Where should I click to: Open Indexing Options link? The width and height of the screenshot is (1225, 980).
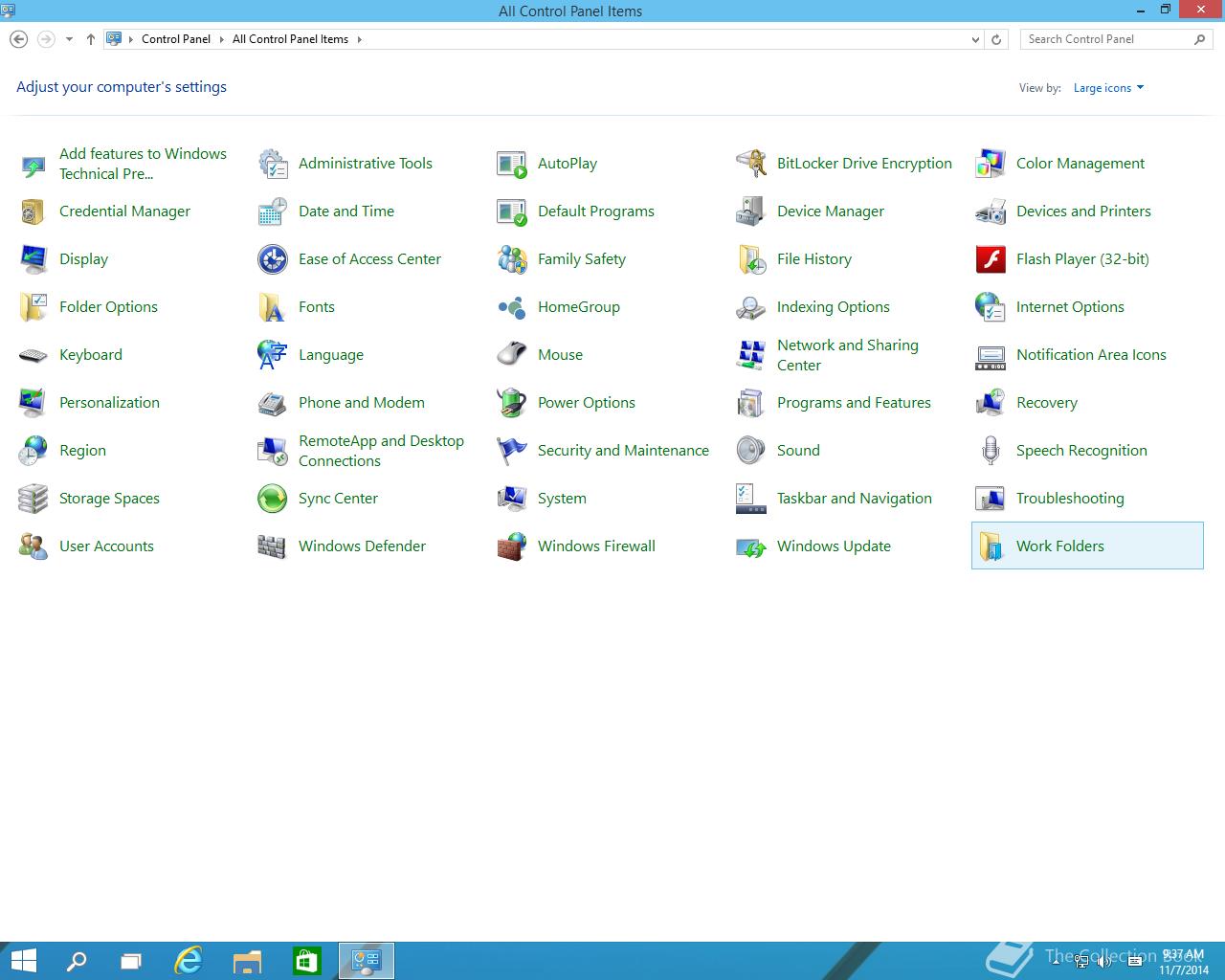(834, 307)
